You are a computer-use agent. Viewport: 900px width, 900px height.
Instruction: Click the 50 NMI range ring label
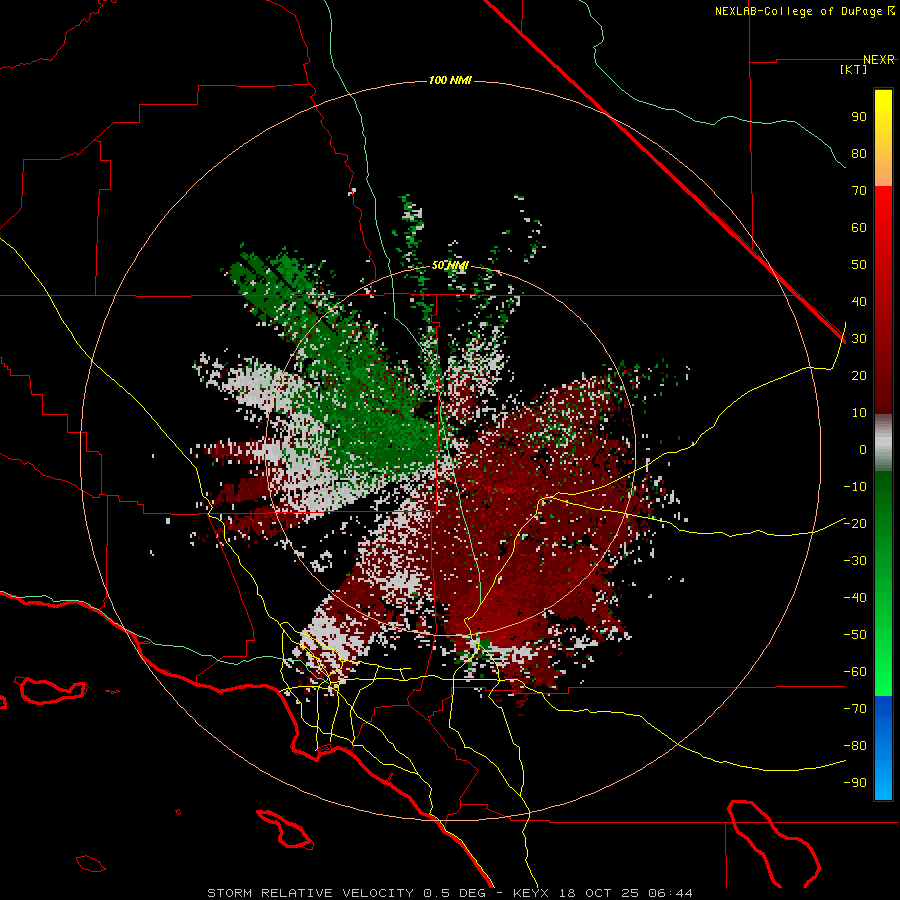point(450,265)
